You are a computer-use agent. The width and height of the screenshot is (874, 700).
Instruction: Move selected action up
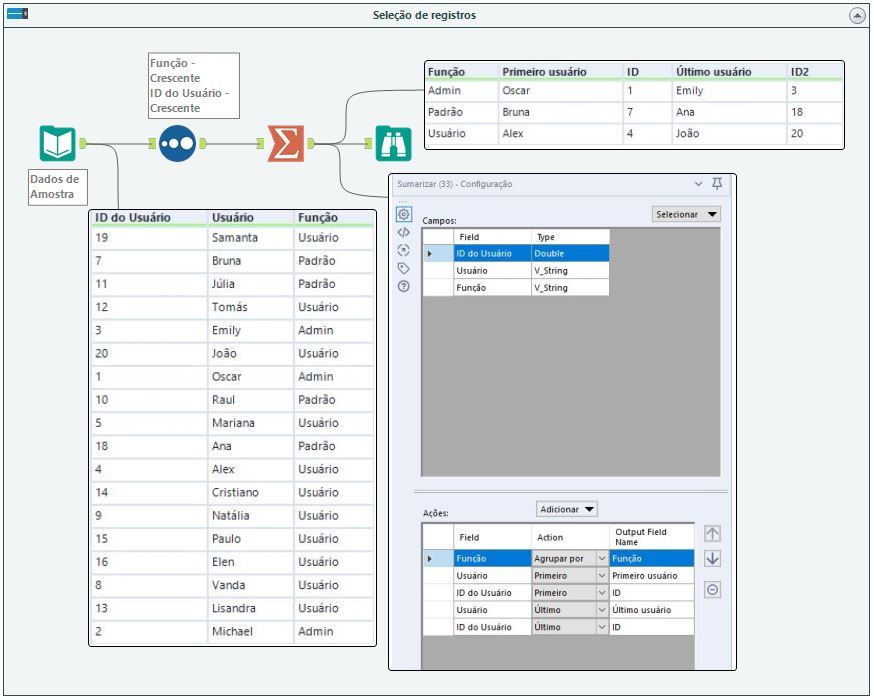pyautogui.click(x=712, y=534)
